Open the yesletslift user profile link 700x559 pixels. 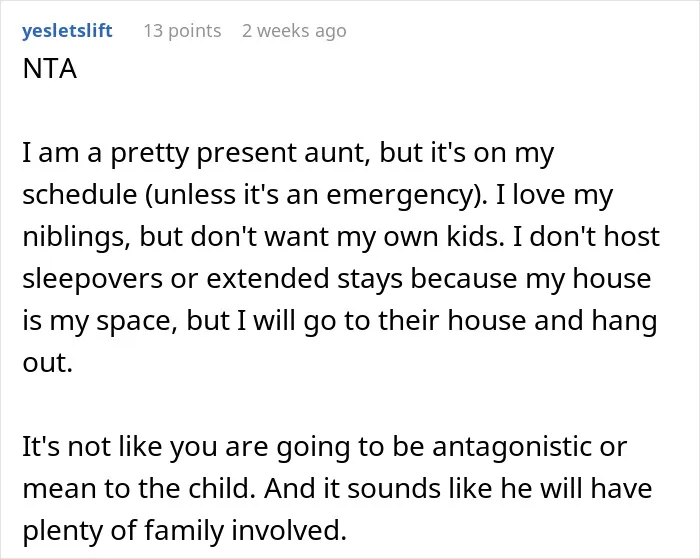coord(67,31)
